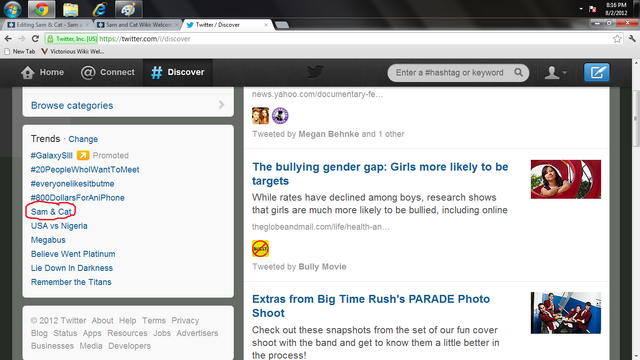Focus the address bar URL
Screen dimensions: 640x360
pyautogui.click(x=144, y=39)
